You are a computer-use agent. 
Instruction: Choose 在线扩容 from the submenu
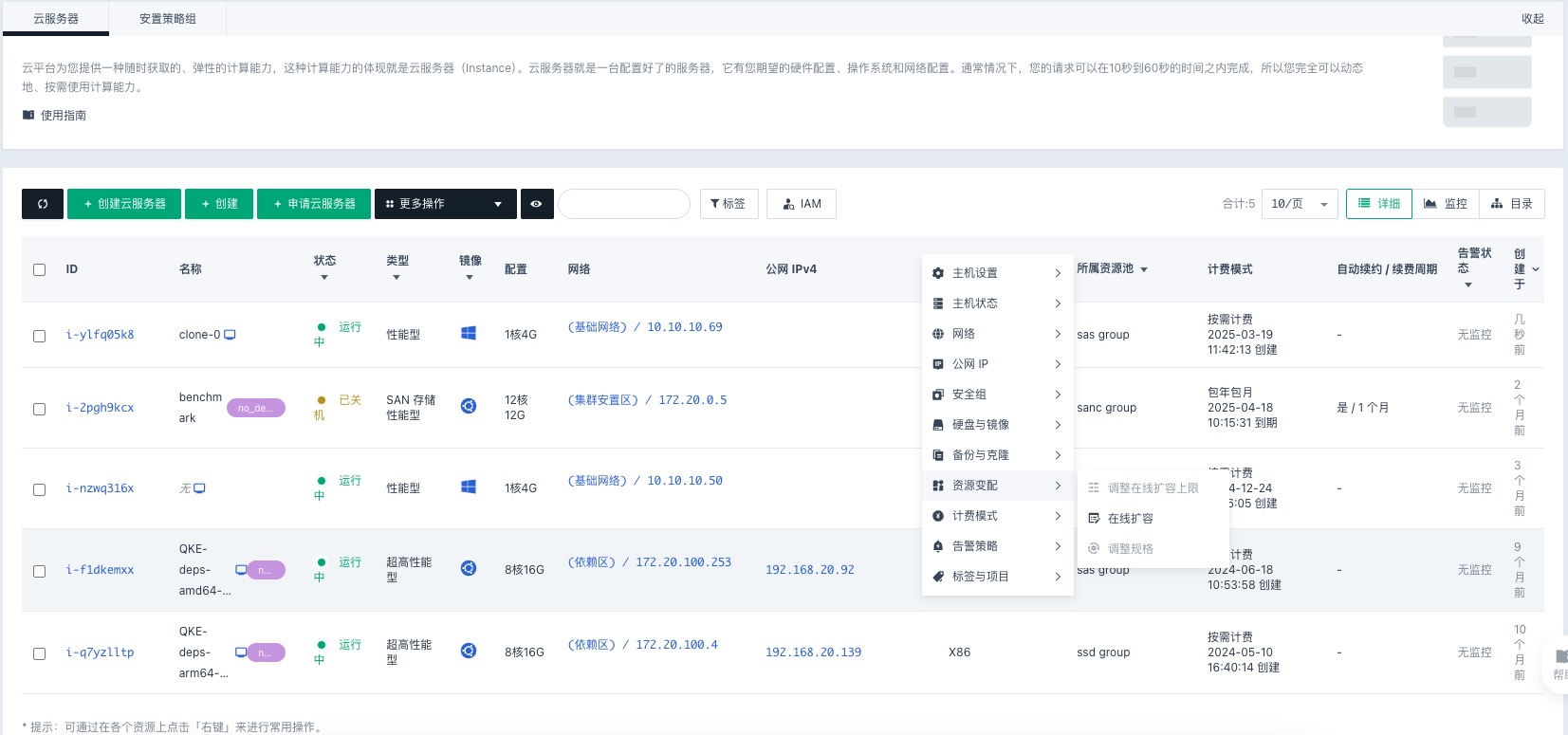1131,519
